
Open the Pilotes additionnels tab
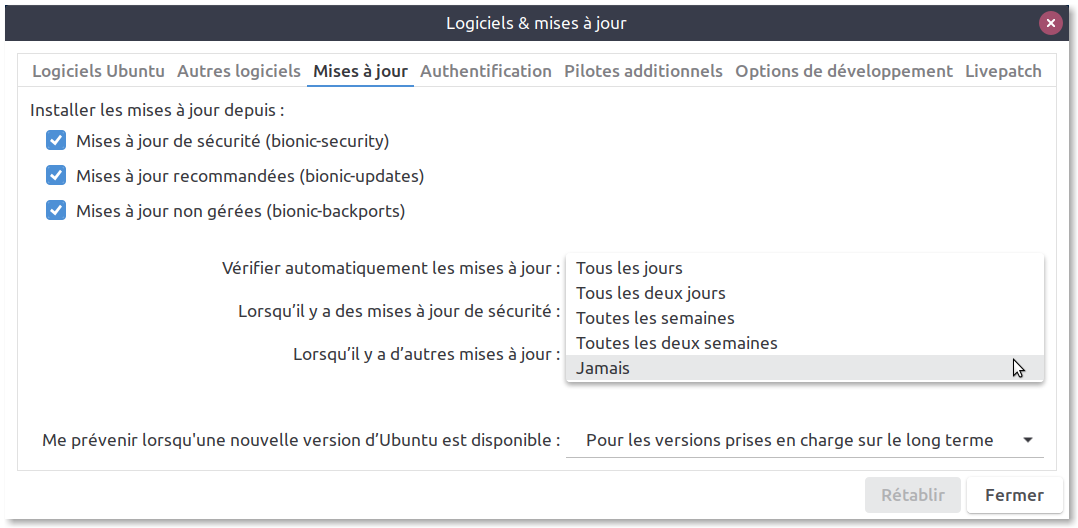tap(643, 71)
